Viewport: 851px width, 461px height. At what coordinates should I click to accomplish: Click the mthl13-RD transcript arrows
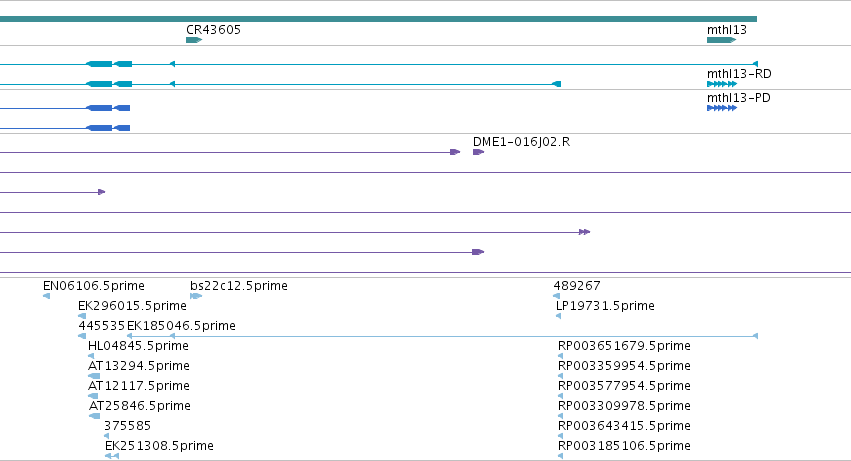pyautogui.click(x=722, y=84)
